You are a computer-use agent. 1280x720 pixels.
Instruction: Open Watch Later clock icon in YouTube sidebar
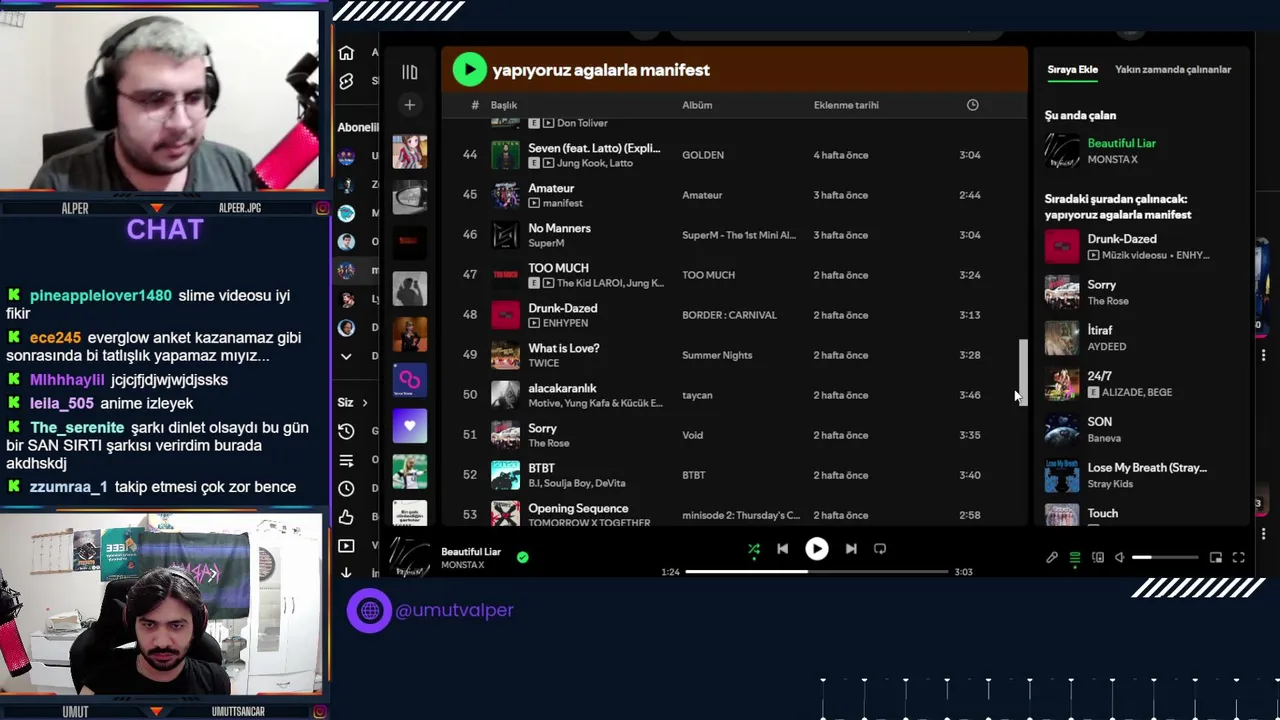click(346, 489)
